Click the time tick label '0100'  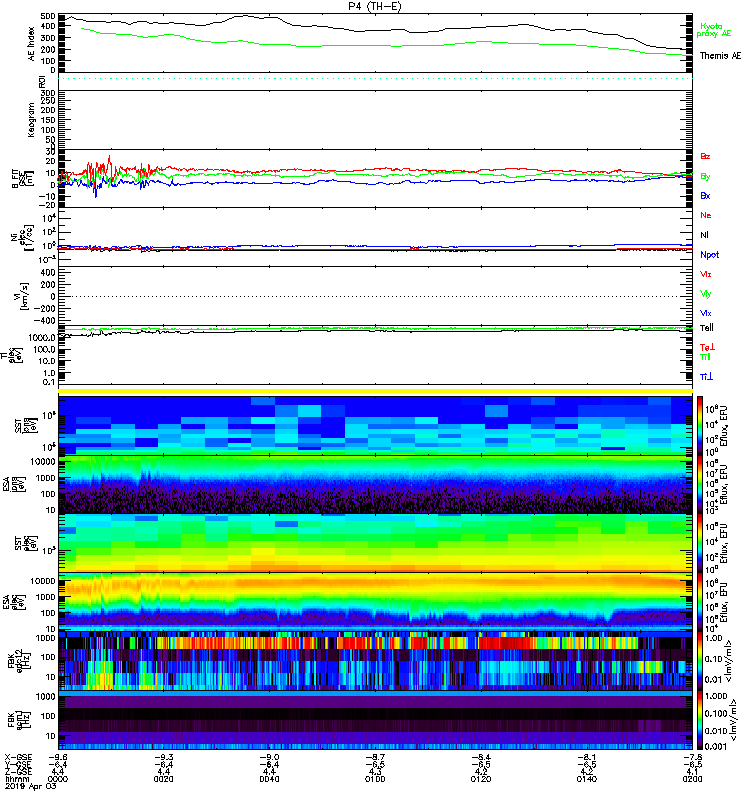(375, 779)
